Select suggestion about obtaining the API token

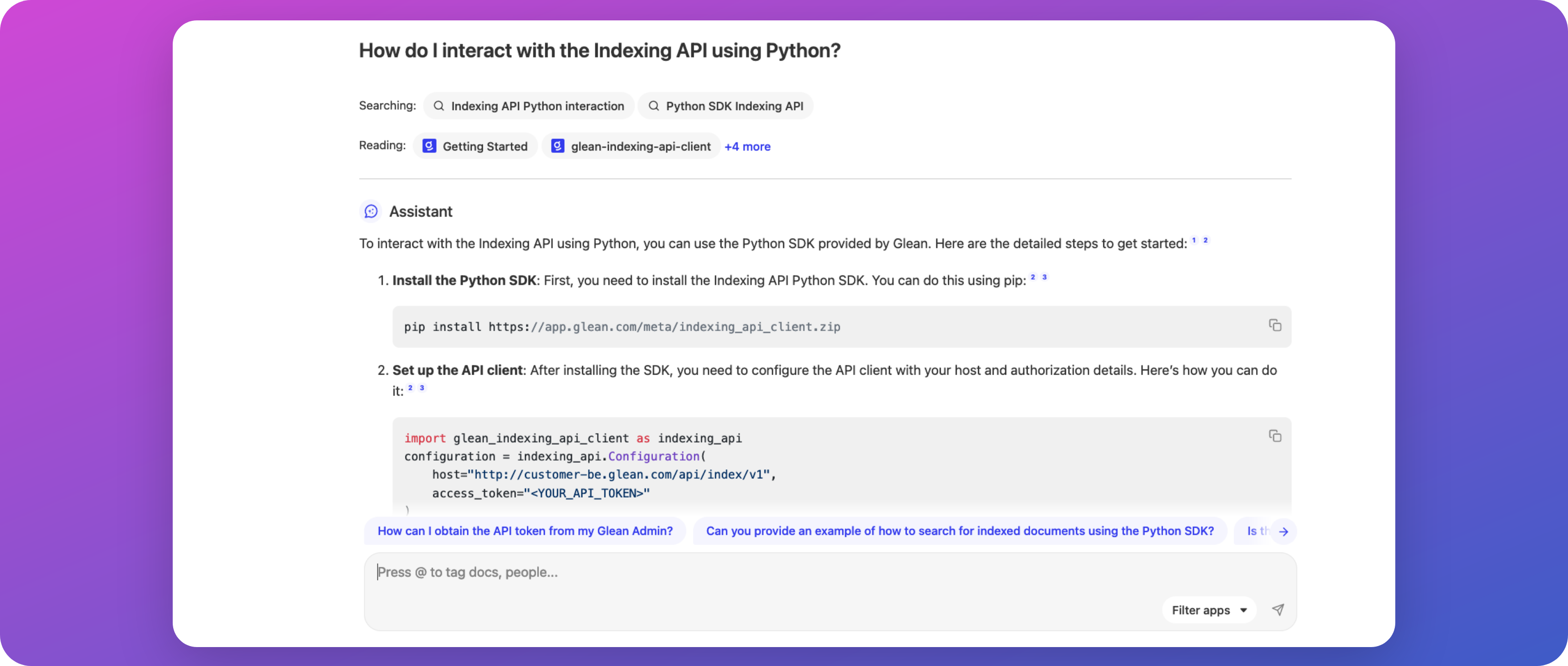click(x=525, y=531)
